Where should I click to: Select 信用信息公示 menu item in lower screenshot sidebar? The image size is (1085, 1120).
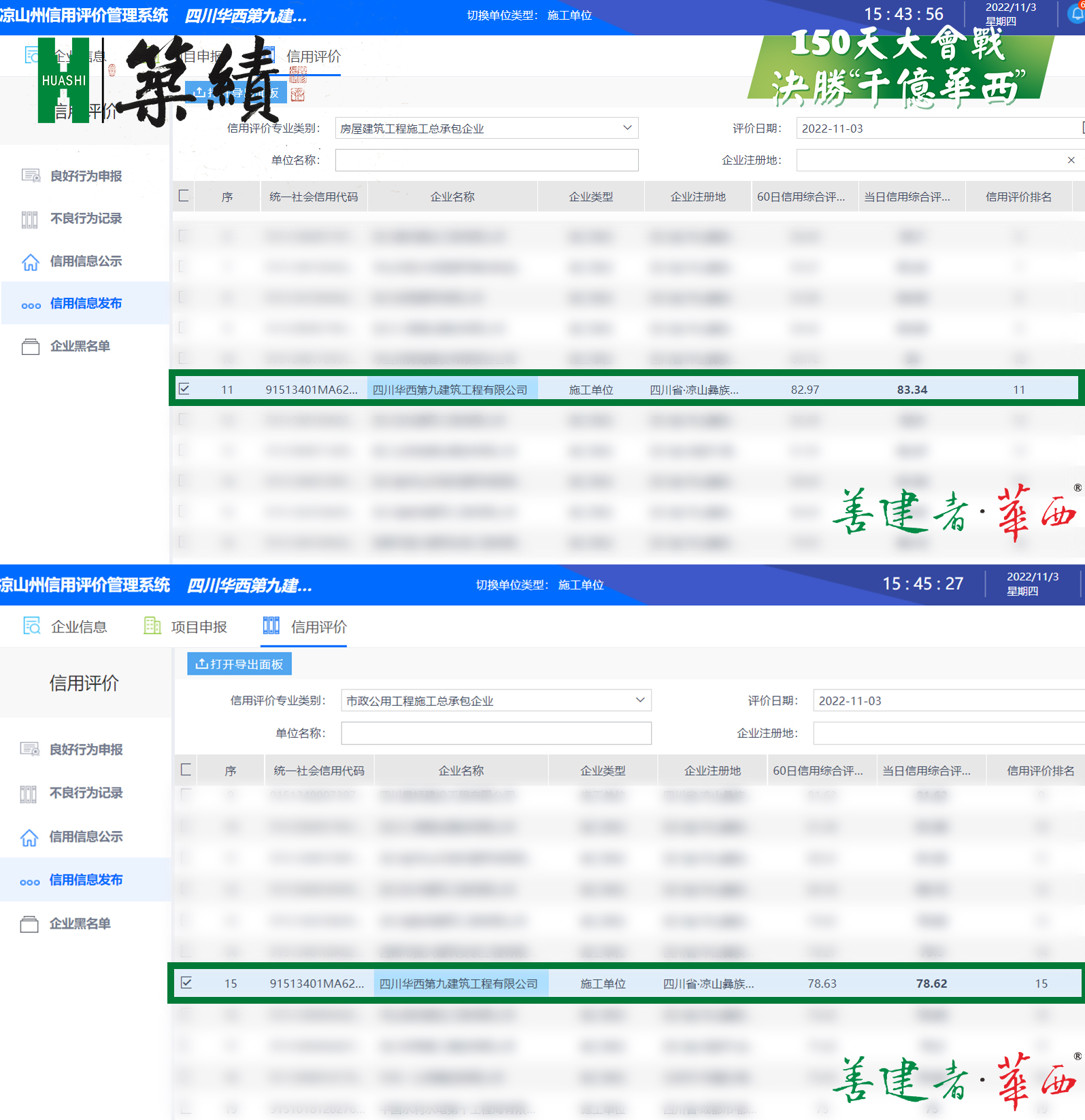[86, 836]
